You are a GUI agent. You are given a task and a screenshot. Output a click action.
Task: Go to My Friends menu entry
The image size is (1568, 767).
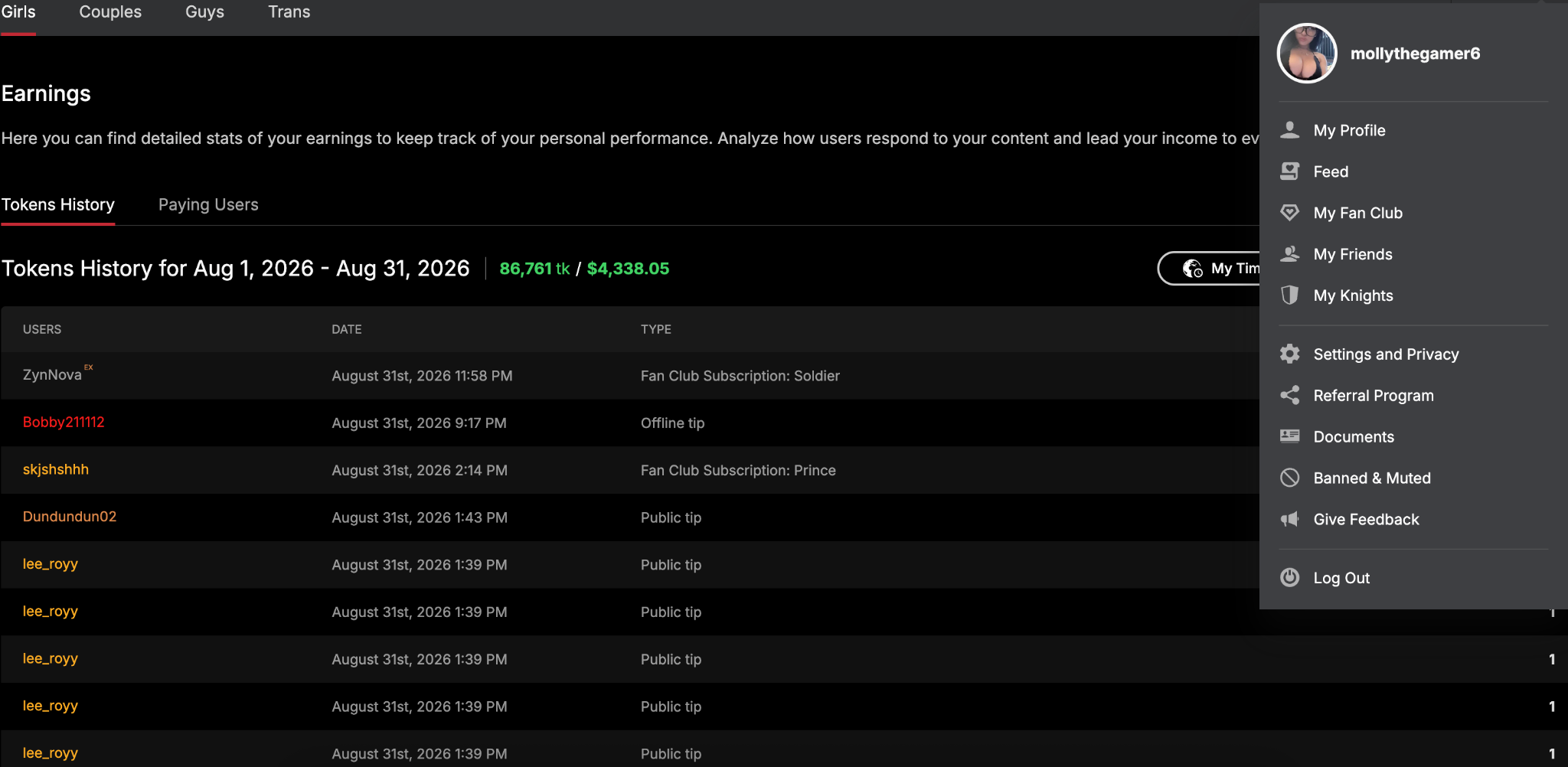coord(1352,254)
